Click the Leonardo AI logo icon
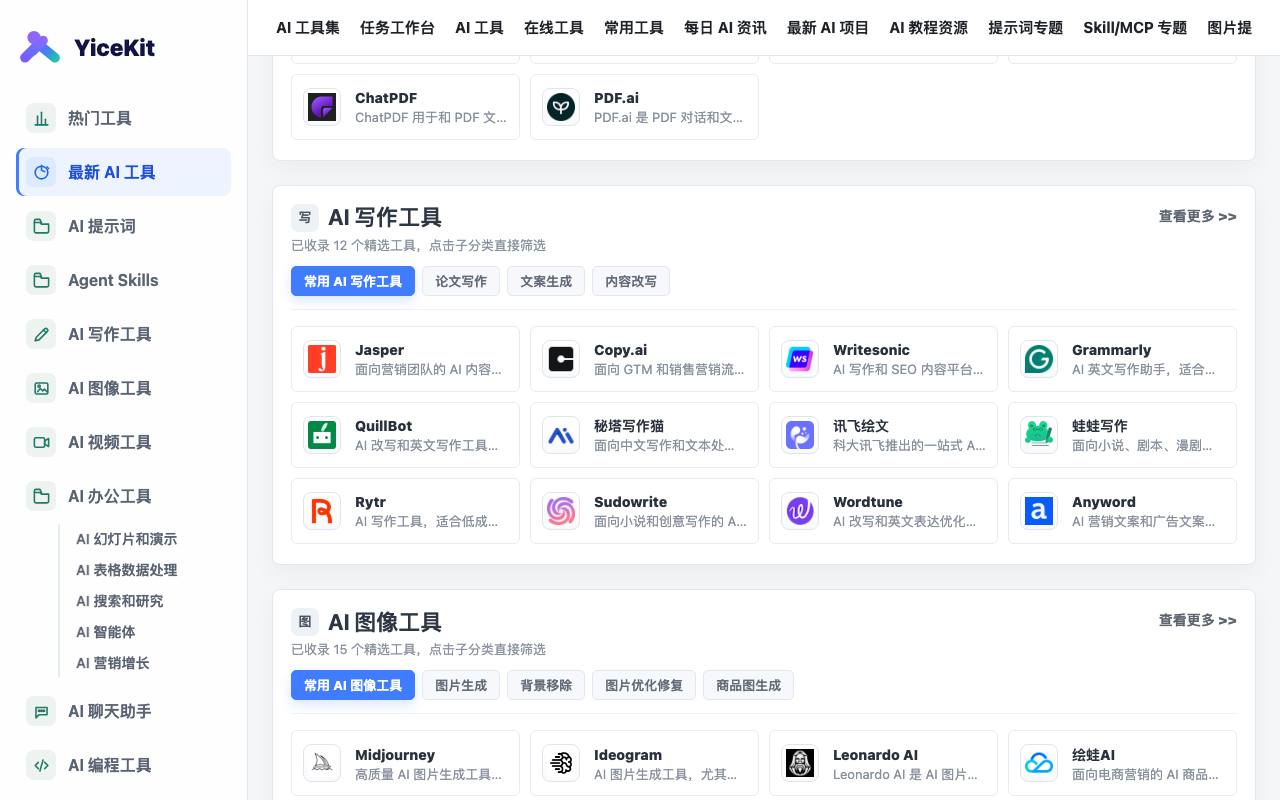1280x800 pixels. pos(800,763)
